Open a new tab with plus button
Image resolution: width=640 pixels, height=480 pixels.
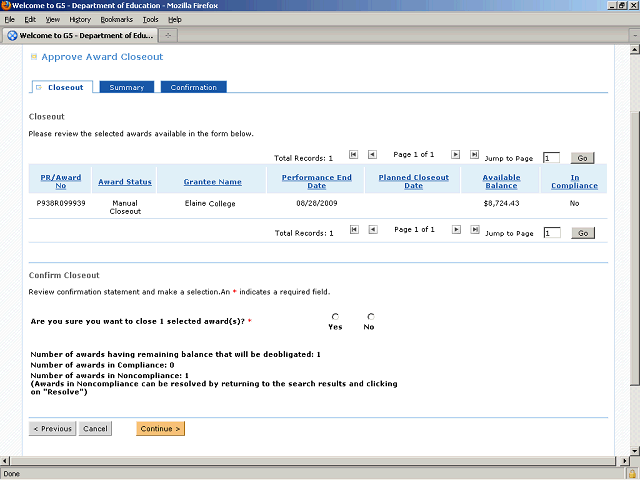pyautogui.click(x=168, y=36)
